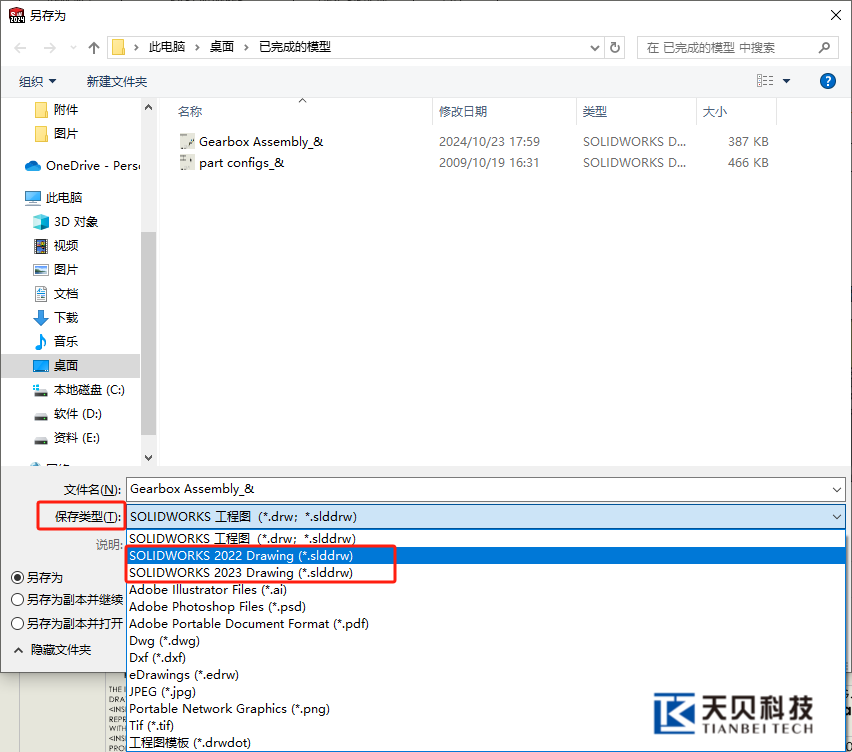Image resolution: width=852 pixels, height=752 pixels.
Task: Open the 附件 folder in sidebar
Action: click(x=57, y=110)
